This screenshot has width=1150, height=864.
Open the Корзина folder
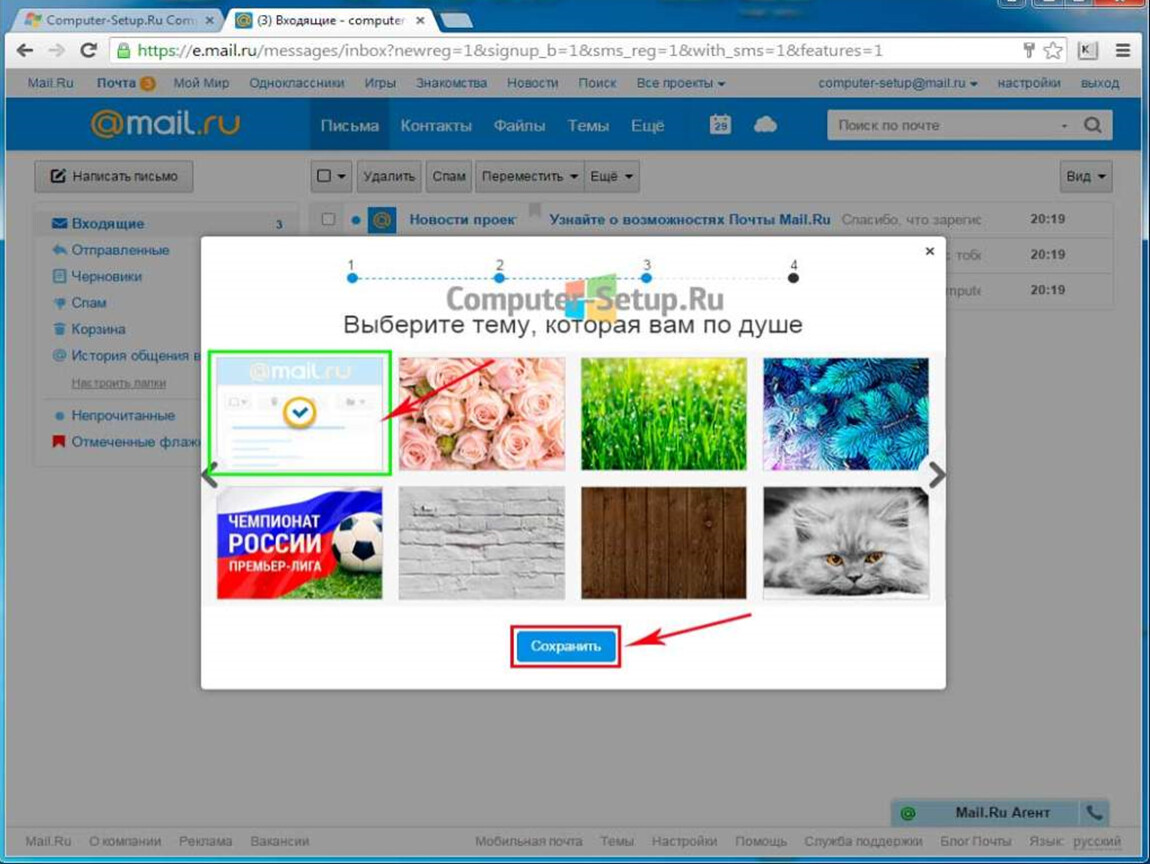pos(98,329)
